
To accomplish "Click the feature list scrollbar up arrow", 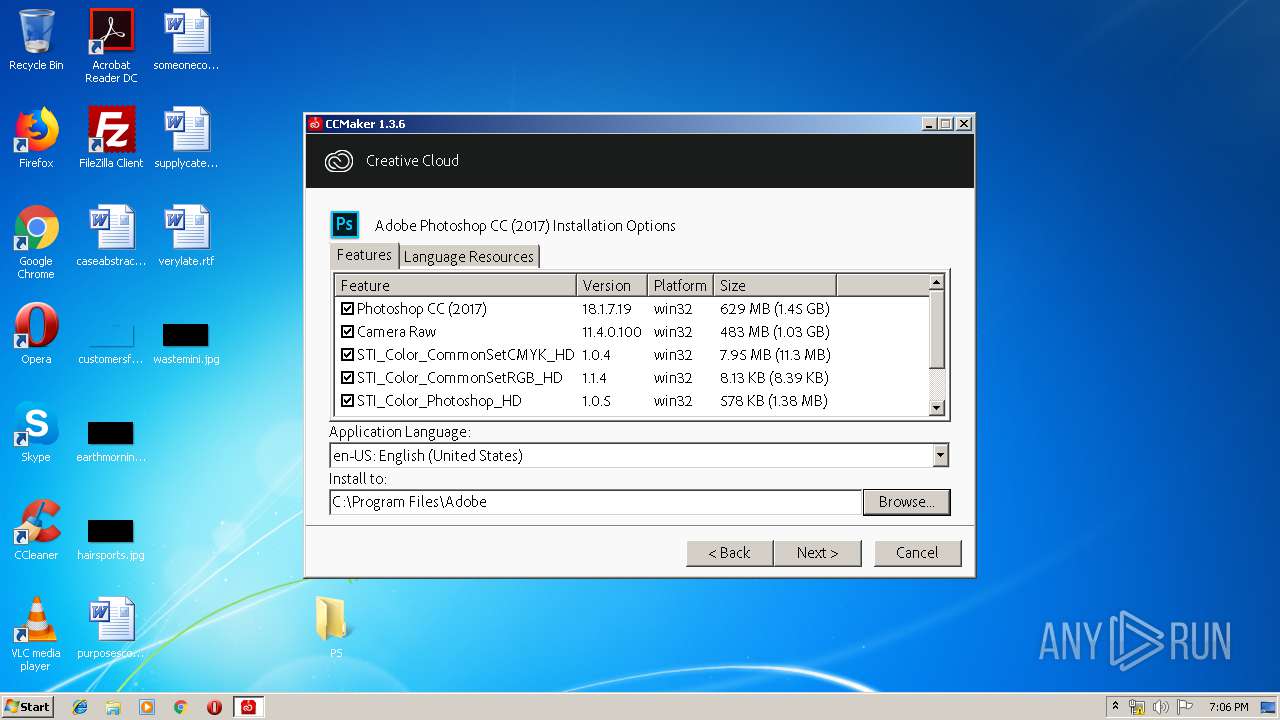I will click(937, 282).
